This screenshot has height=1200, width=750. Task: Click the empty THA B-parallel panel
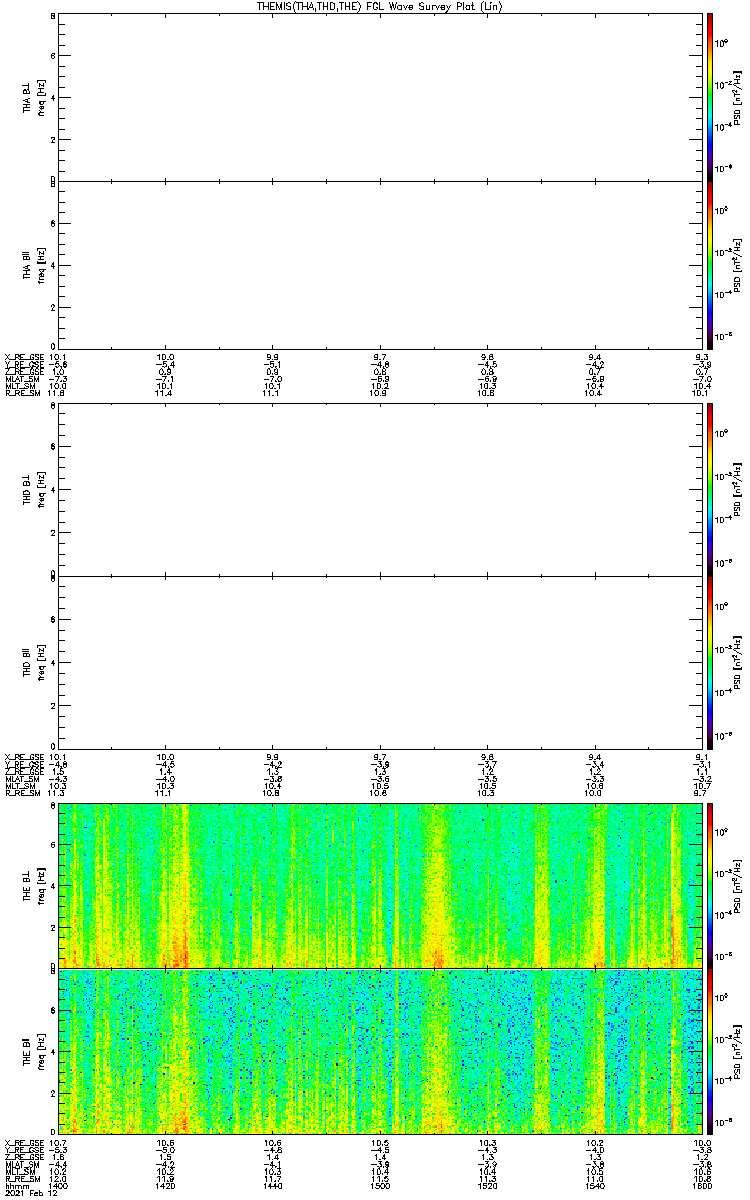coord(380,263)
